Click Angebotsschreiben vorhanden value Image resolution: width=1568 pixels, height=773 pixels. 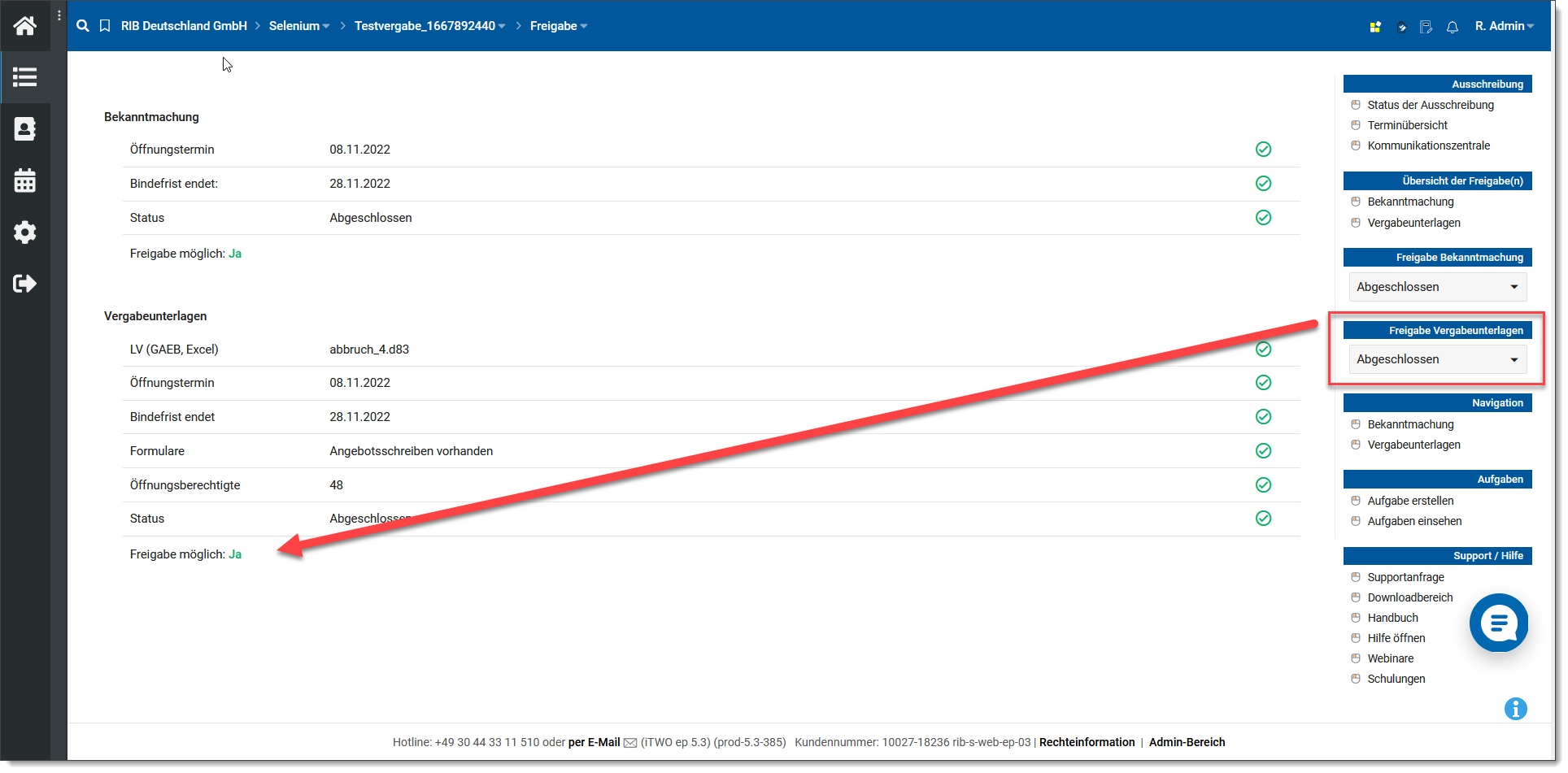tap(412, 451)
